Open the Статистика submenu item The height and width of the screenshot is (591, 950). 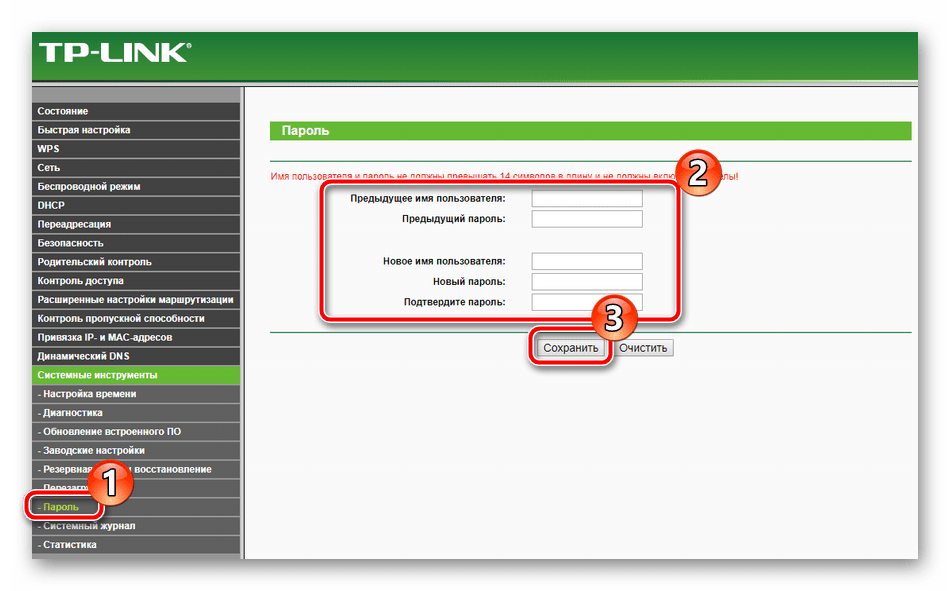tap(136, 544)
